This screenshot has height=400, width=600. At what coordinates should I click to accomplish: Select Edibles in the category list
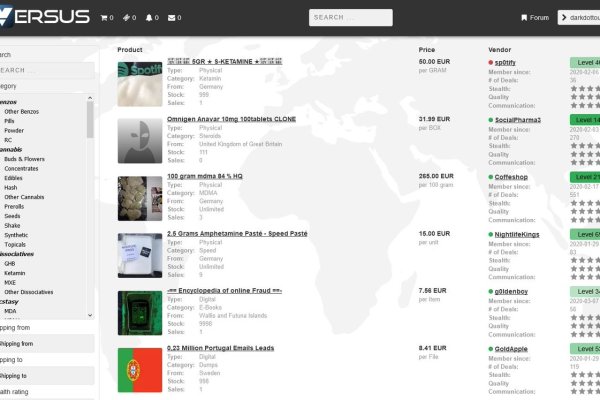[x=14, y=178]
